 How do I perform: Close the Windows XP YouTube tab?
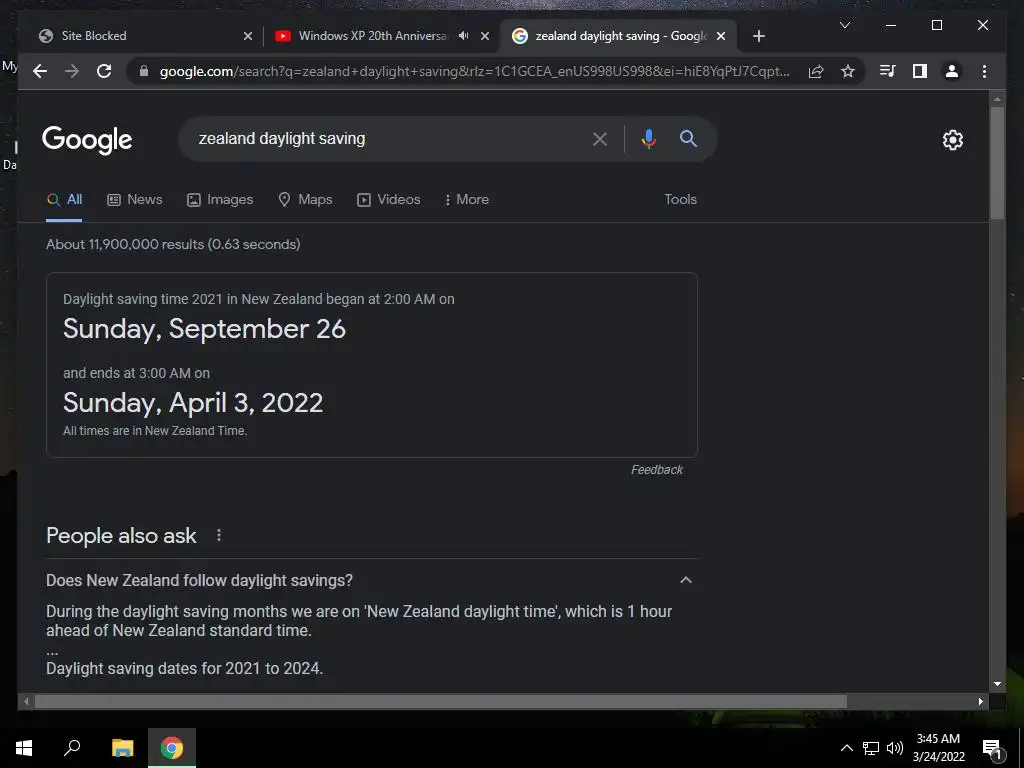click(x=485, y=36)
